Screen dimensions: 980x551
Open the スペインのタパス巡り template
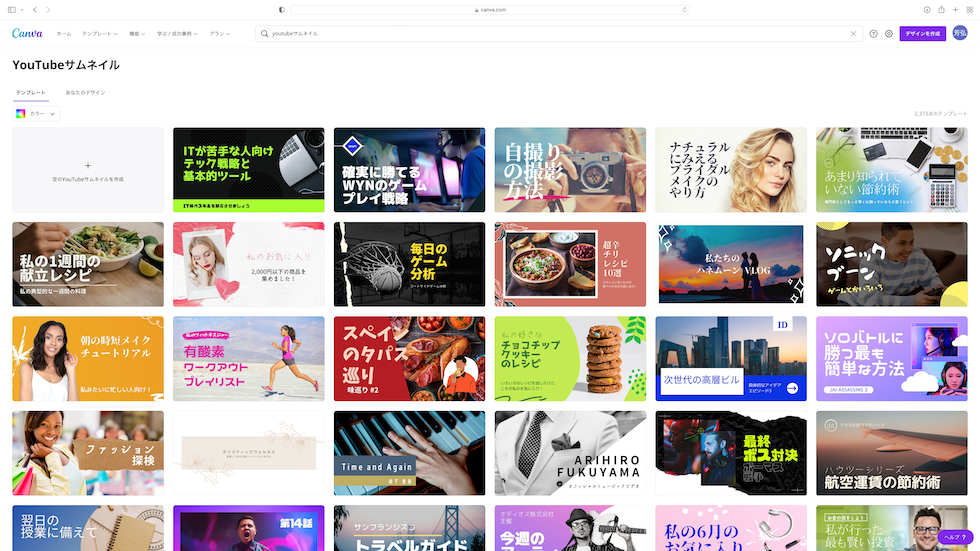(x=409, y=359)
